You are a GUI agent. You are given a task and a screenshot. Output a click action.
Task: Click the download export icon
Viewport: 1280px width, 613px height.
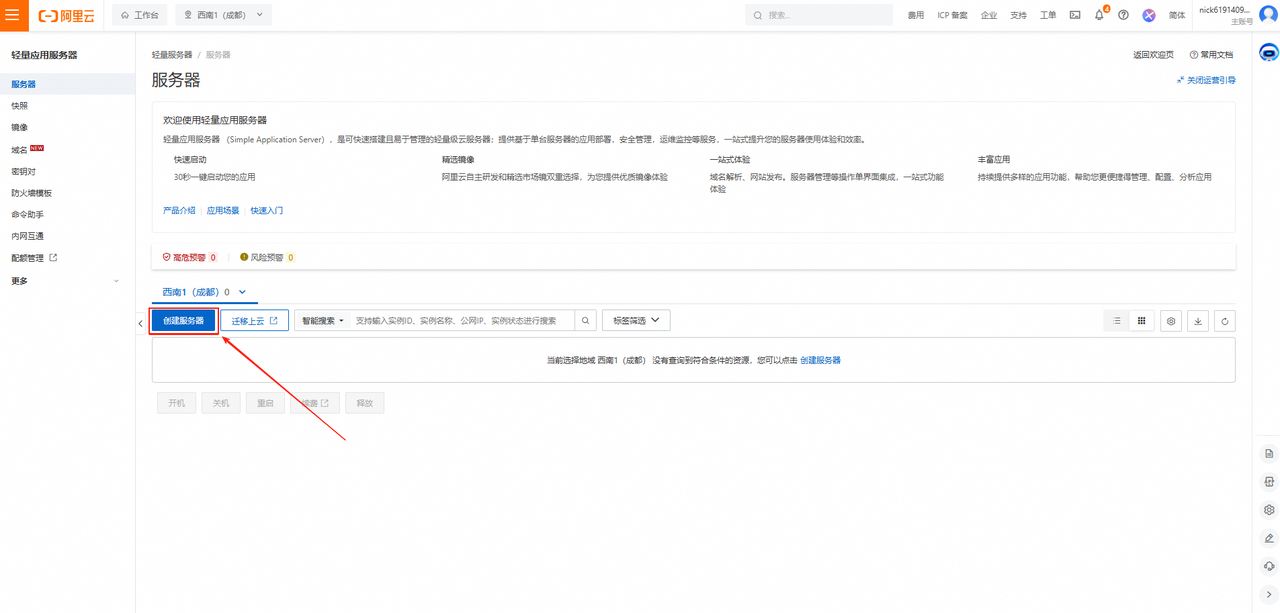[1198, 321]
